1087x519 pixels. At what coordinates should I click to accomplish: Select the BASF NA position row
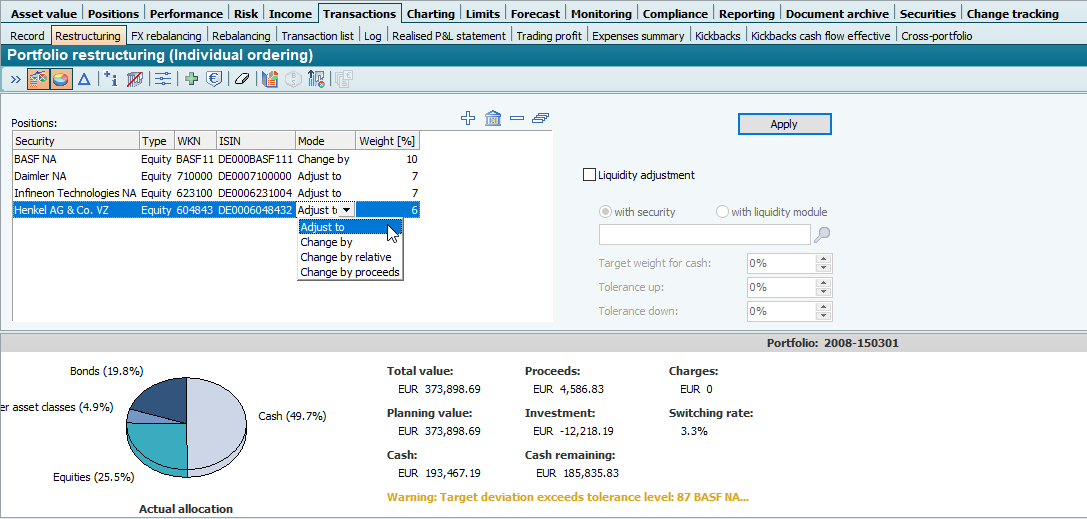(75, 159)
